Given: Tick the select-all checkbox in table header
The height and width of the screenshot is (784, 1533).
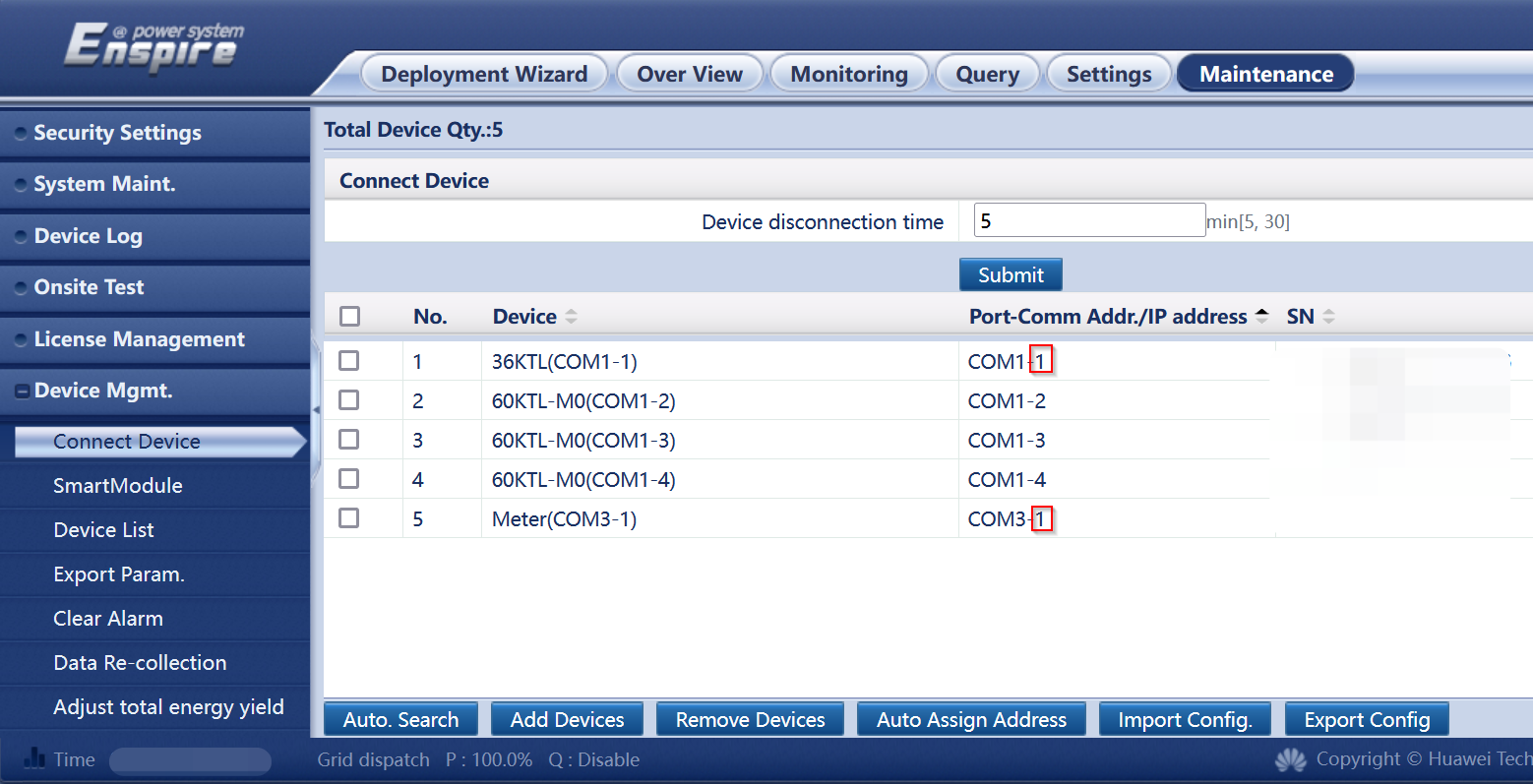Looking at the screenshot, I should (x=349, y=317).
